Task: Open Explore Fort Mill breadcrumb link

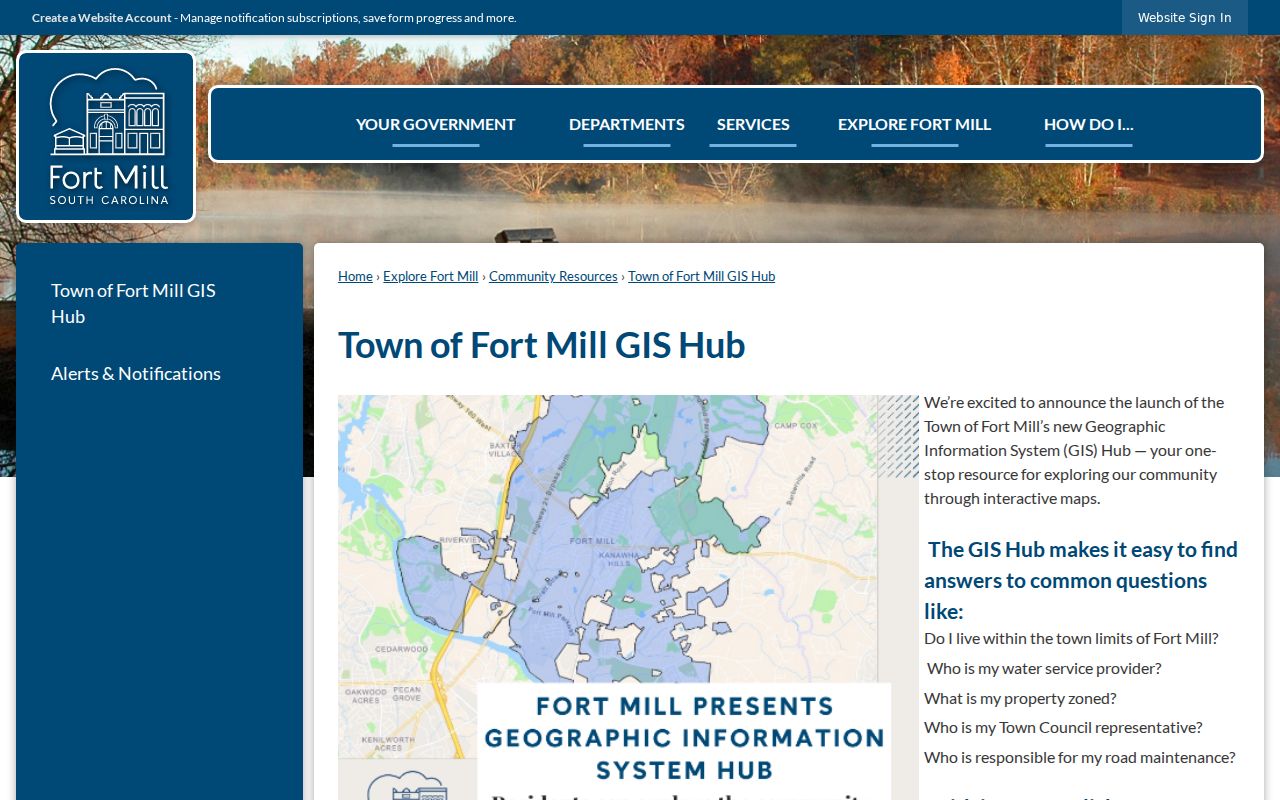Action: pyautogui.click(x=431, y=276)
